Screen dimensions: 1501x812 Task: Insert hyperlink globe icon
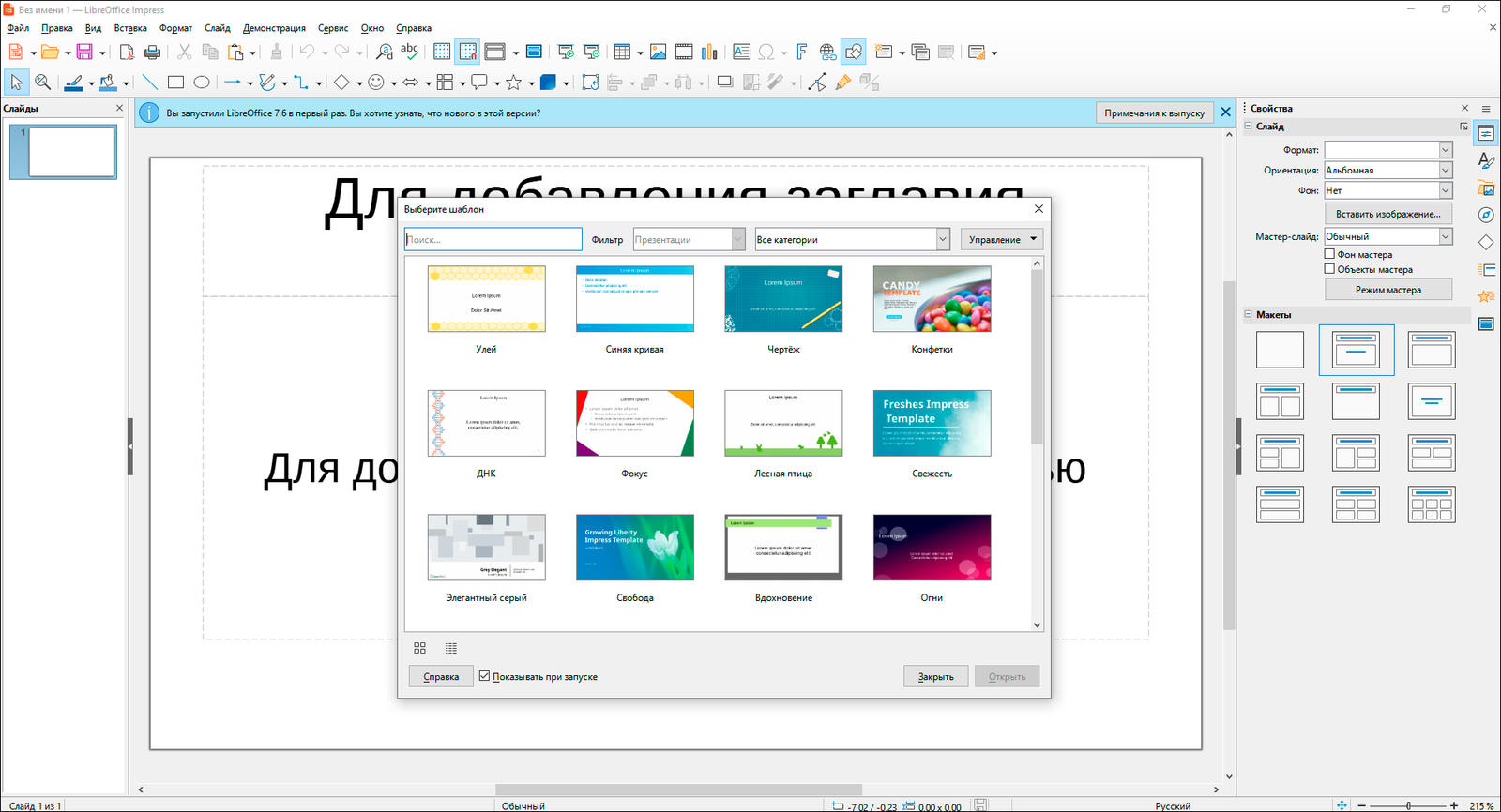pyautogui.click(x=827, y=53)
